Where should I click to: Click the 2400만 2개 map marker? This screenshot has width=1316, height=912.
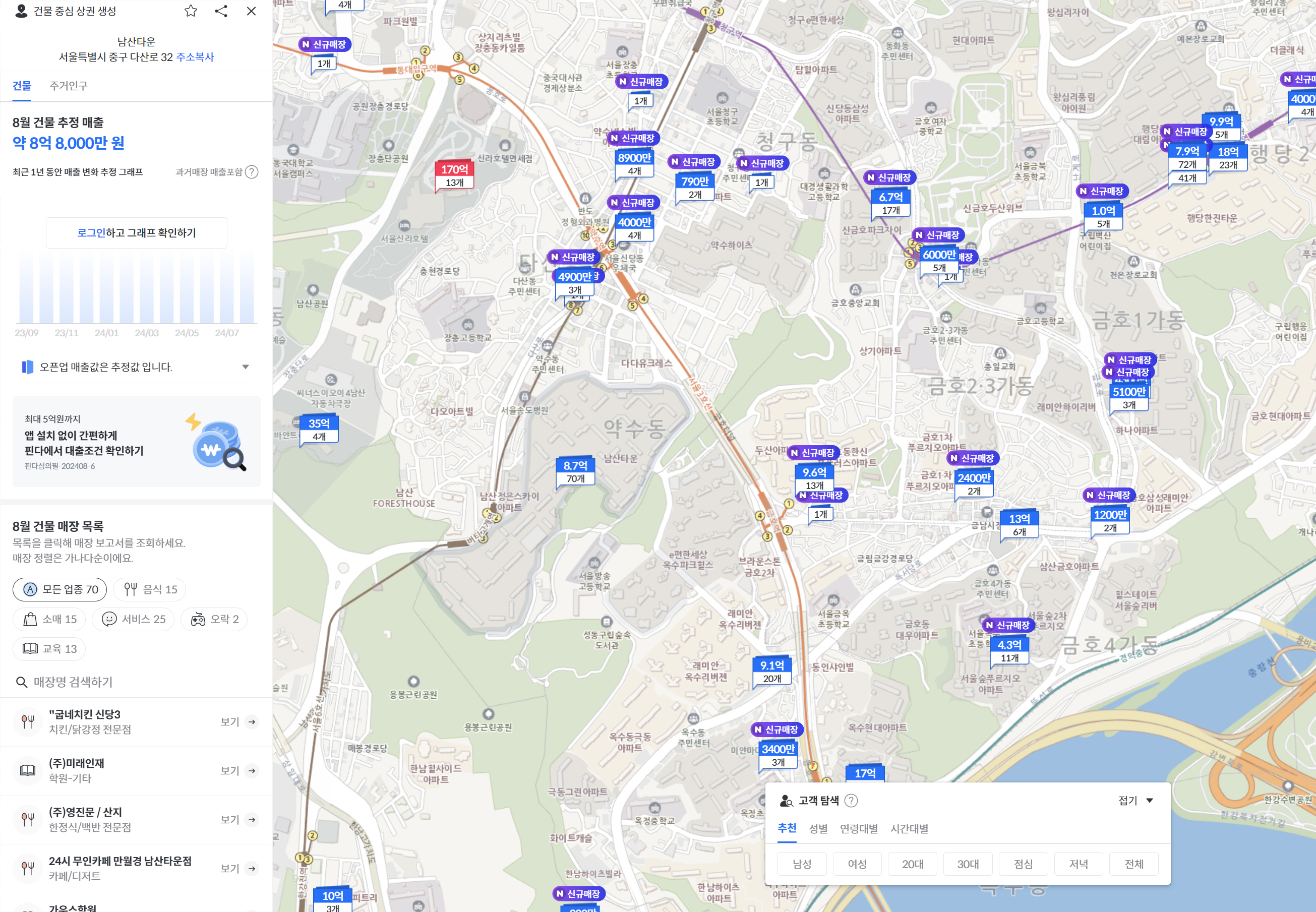[974, 484]
